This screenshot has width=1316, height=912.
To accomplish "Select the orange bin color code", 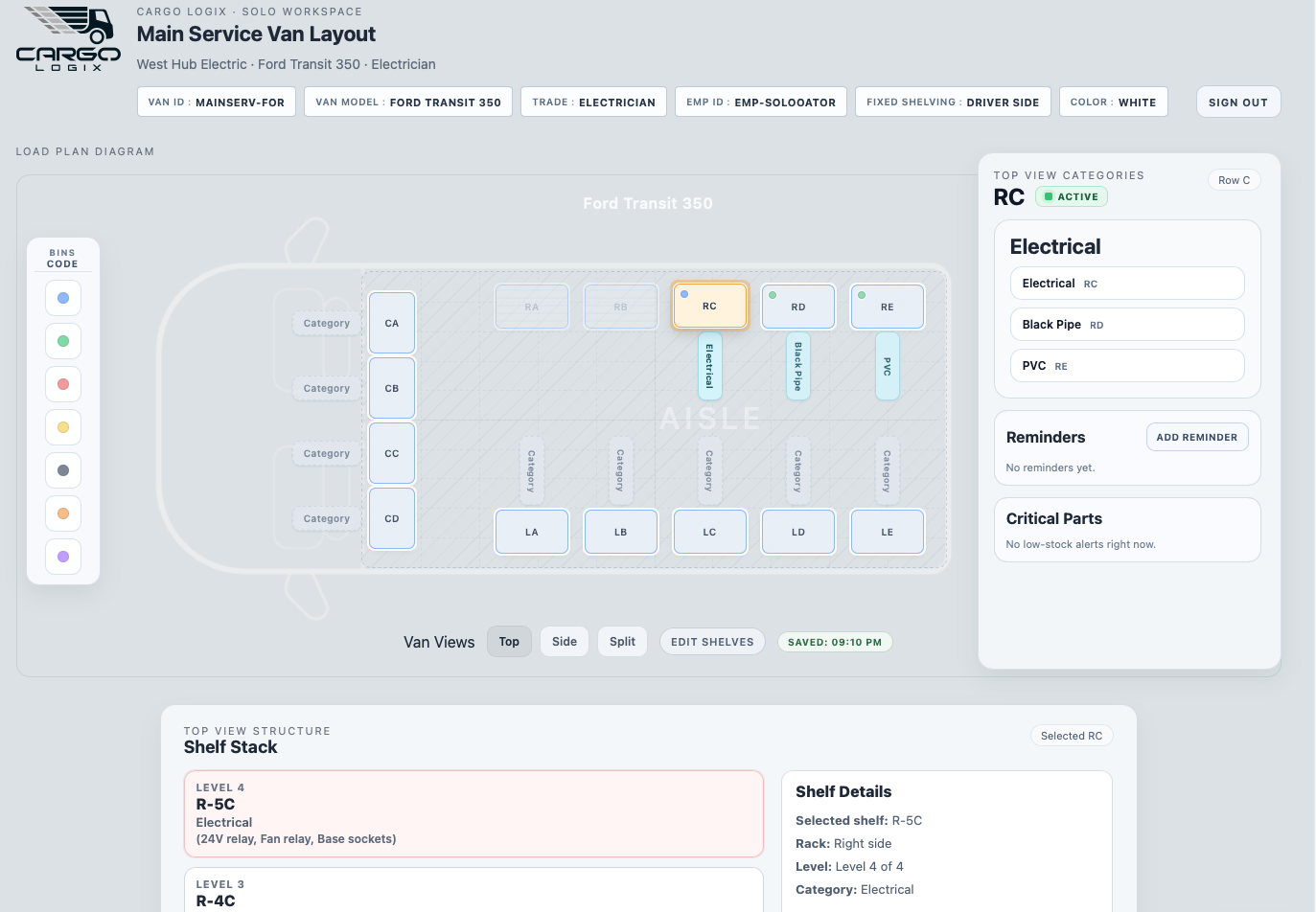I will tap(63, 513).
